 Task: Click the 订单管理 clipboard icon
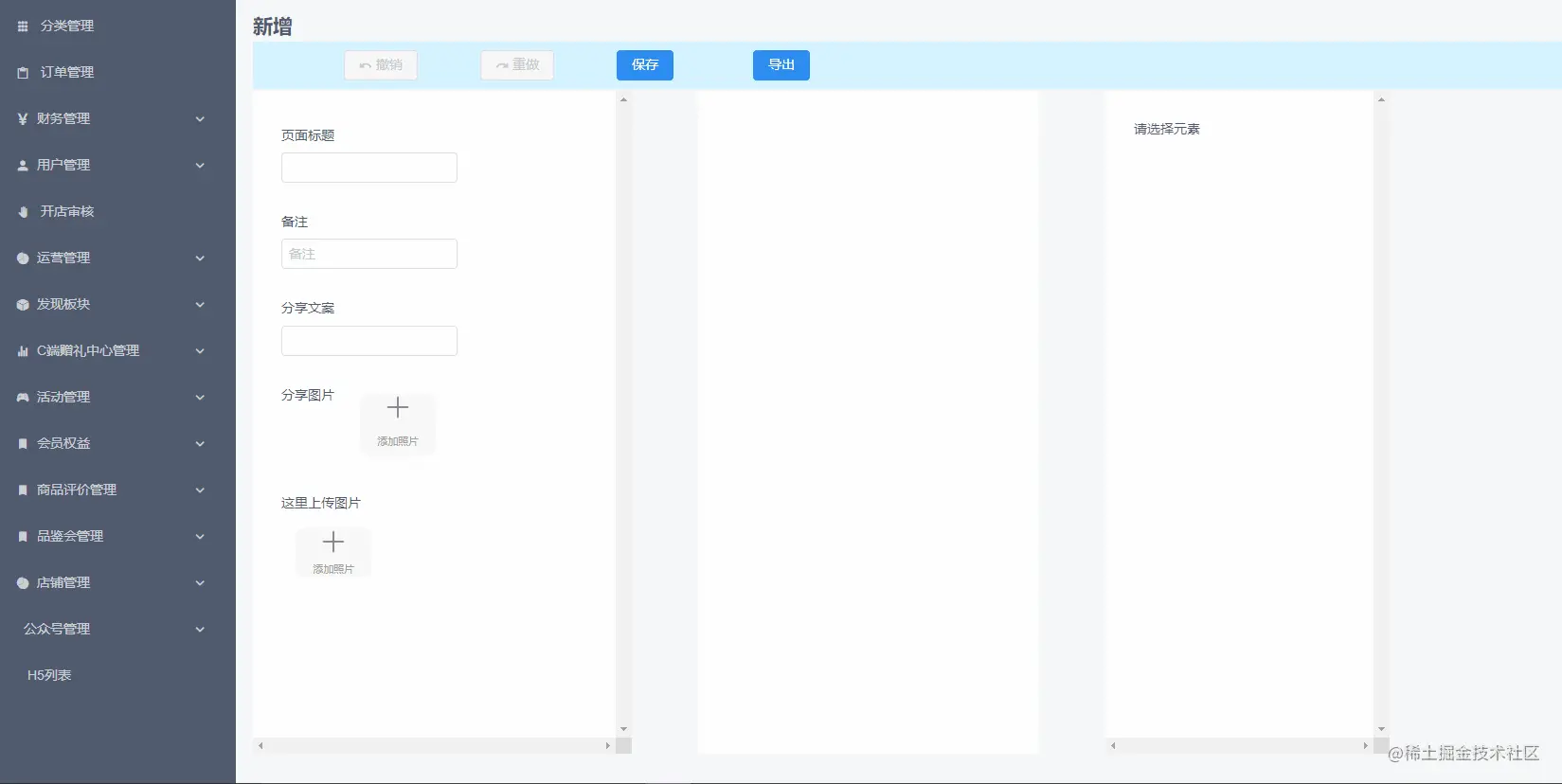point(23,73)
